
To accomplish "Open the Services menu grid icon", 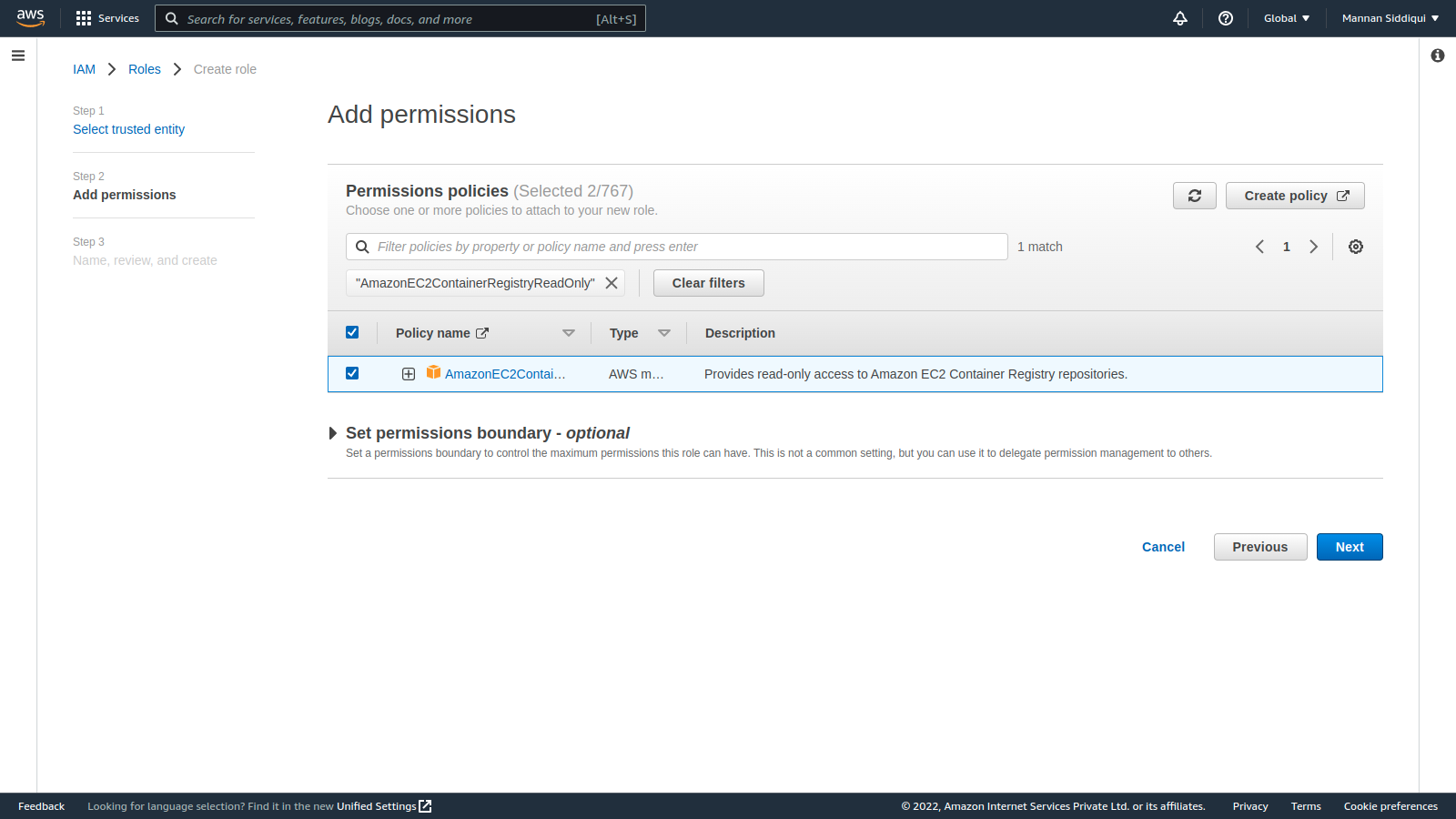I will click(83, 18).
